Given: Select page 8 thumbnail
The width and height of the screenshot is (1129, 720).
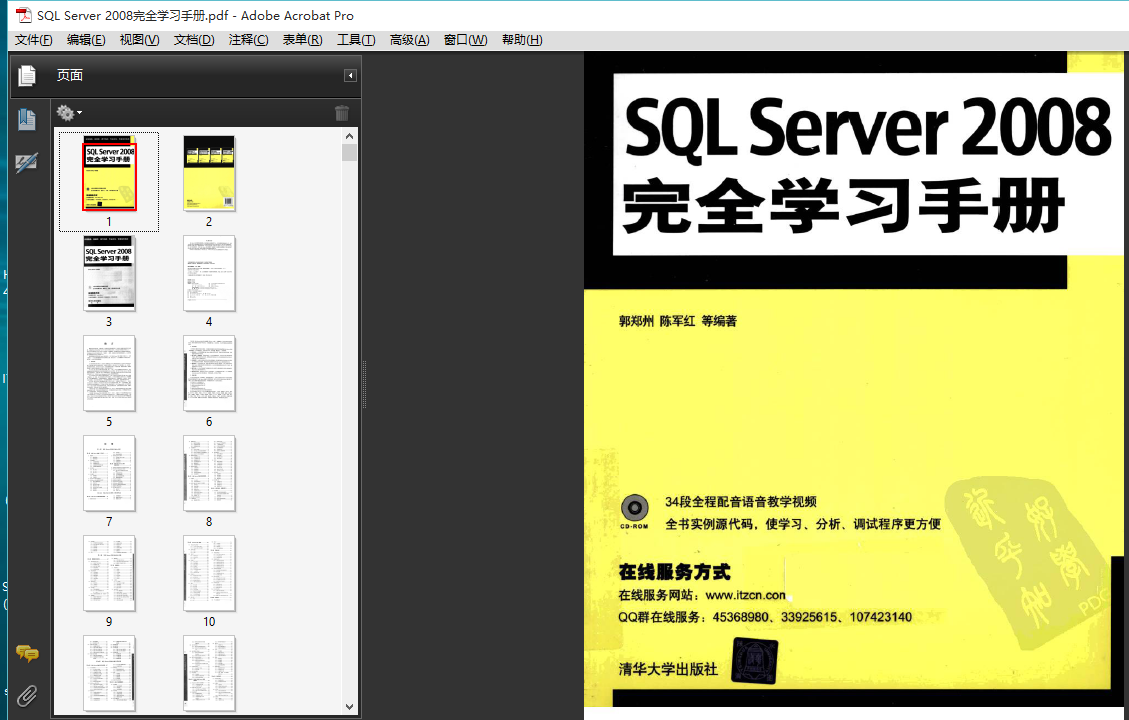Looking at the screenshot, I should click(209, 473).
